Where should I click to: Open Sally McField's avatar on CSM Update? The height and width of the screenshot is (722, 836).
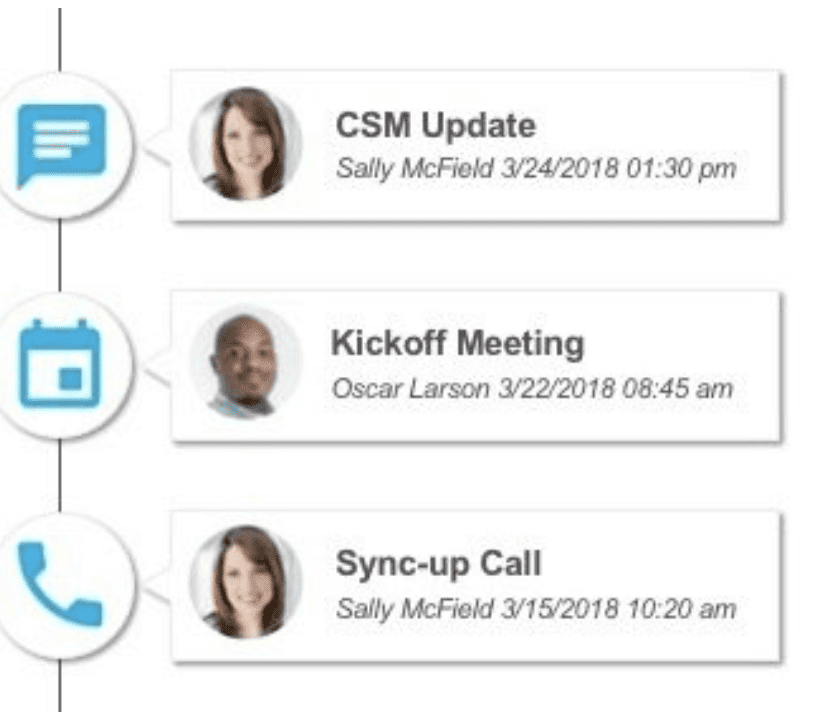pos(245,145)
